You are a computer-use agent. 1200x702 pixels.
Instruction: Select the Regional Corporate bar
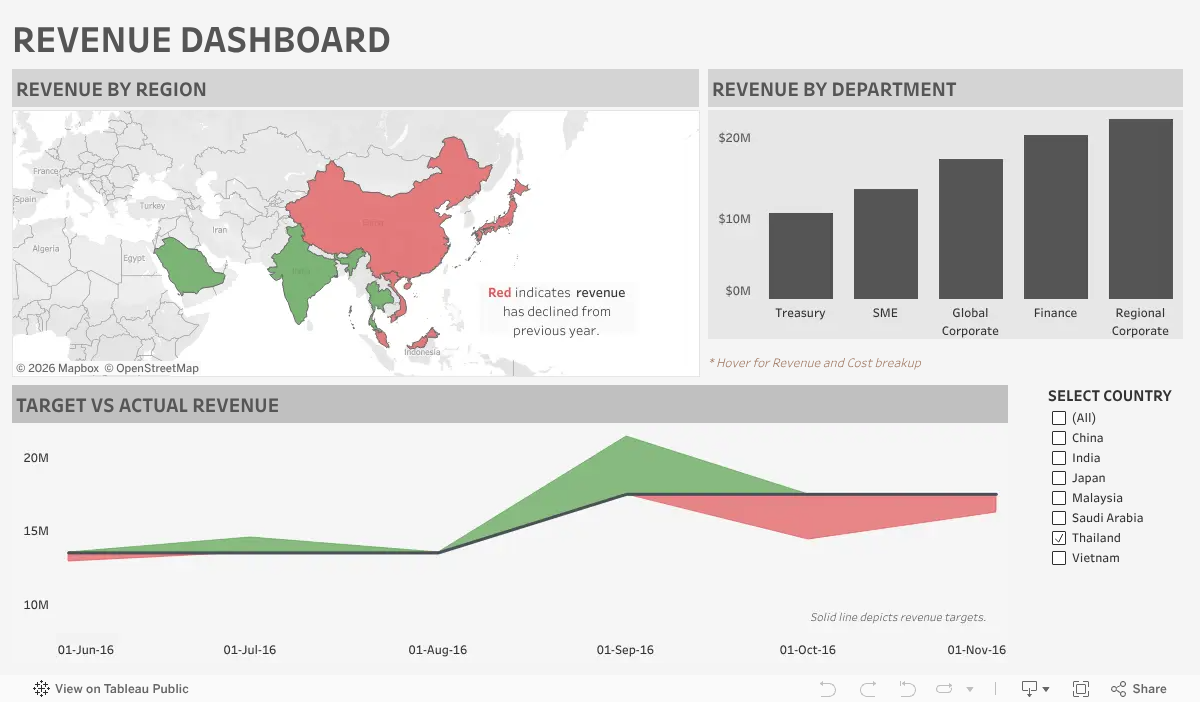click(x=1140, y=209)
